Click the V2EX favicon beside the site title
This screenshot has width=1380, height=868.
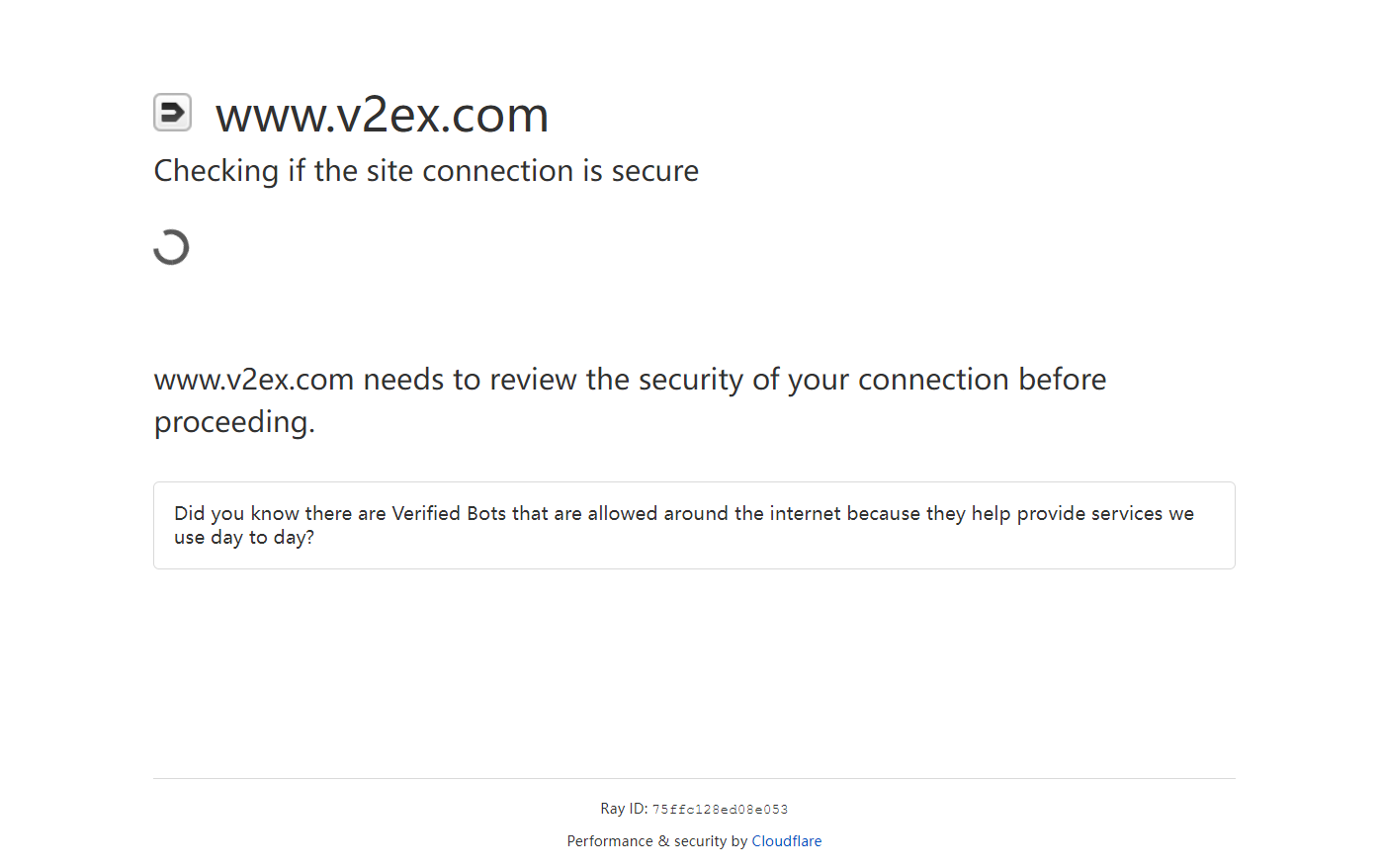pos(172,113)
